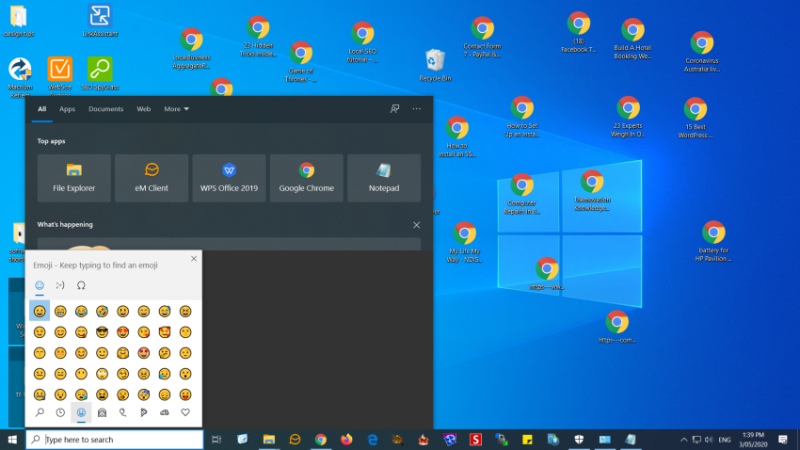Open the Windows Start menu
This screenshot has width=800, height=450.
[12, 439]
